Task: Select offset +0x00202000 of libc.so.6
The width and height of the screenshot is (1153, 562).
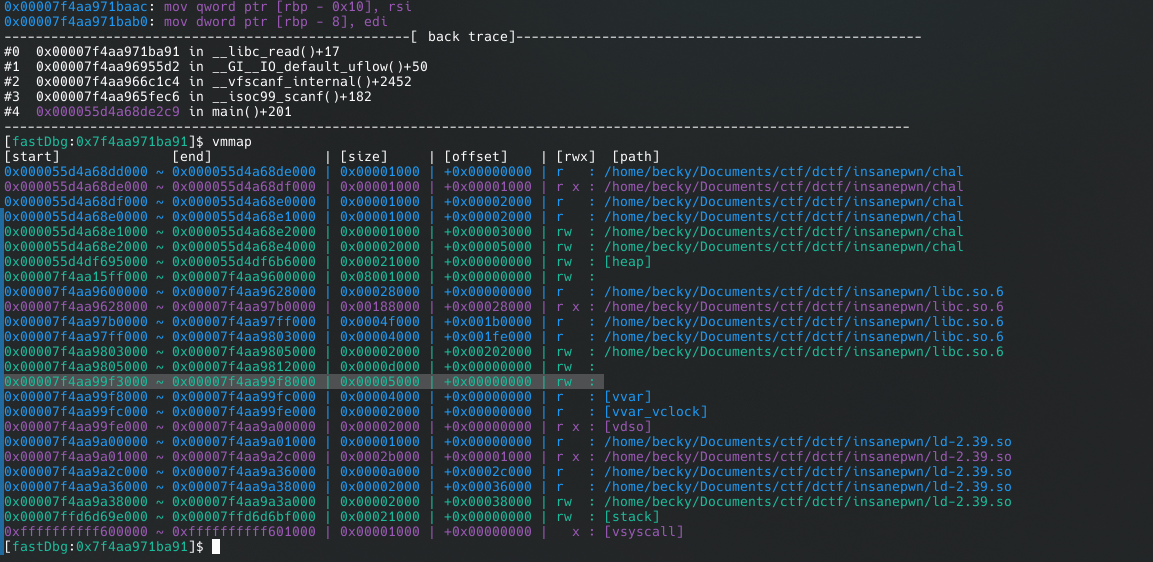Action: point(488,352)
